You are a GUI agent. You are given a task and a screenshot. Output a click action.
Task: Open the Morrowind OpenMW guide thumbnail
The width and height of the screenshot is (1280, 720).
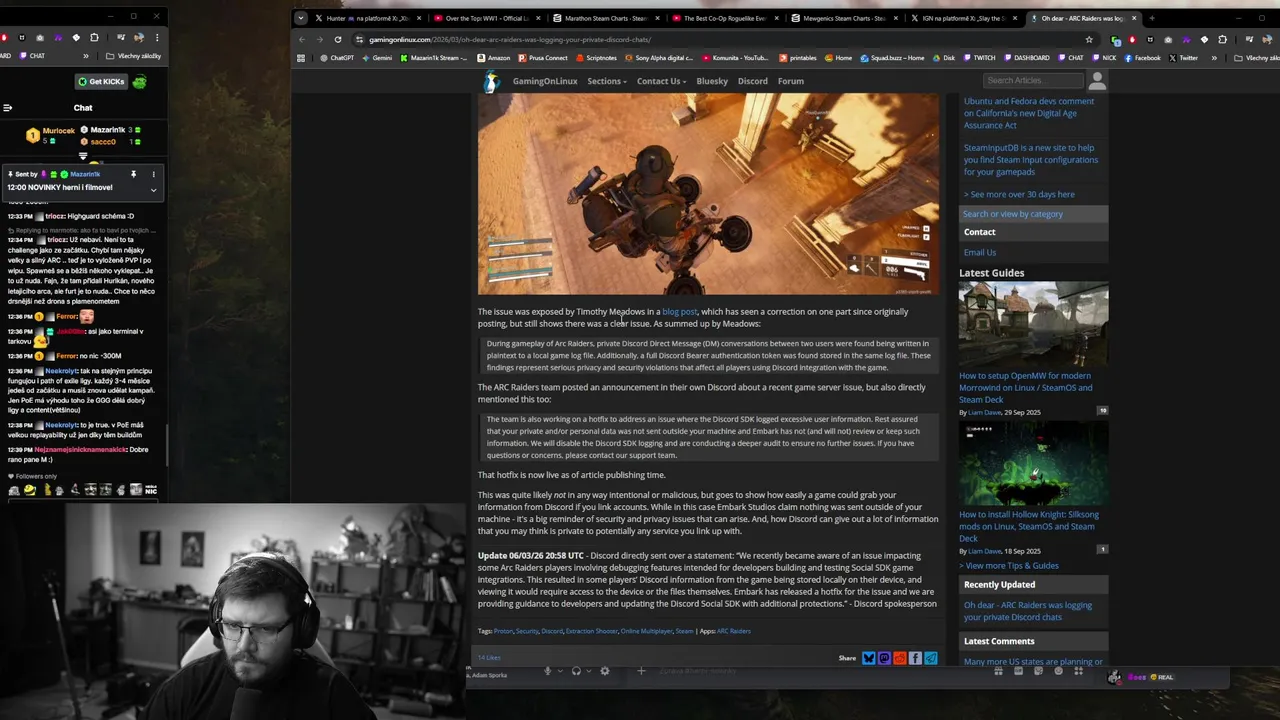coord(1033,325)
